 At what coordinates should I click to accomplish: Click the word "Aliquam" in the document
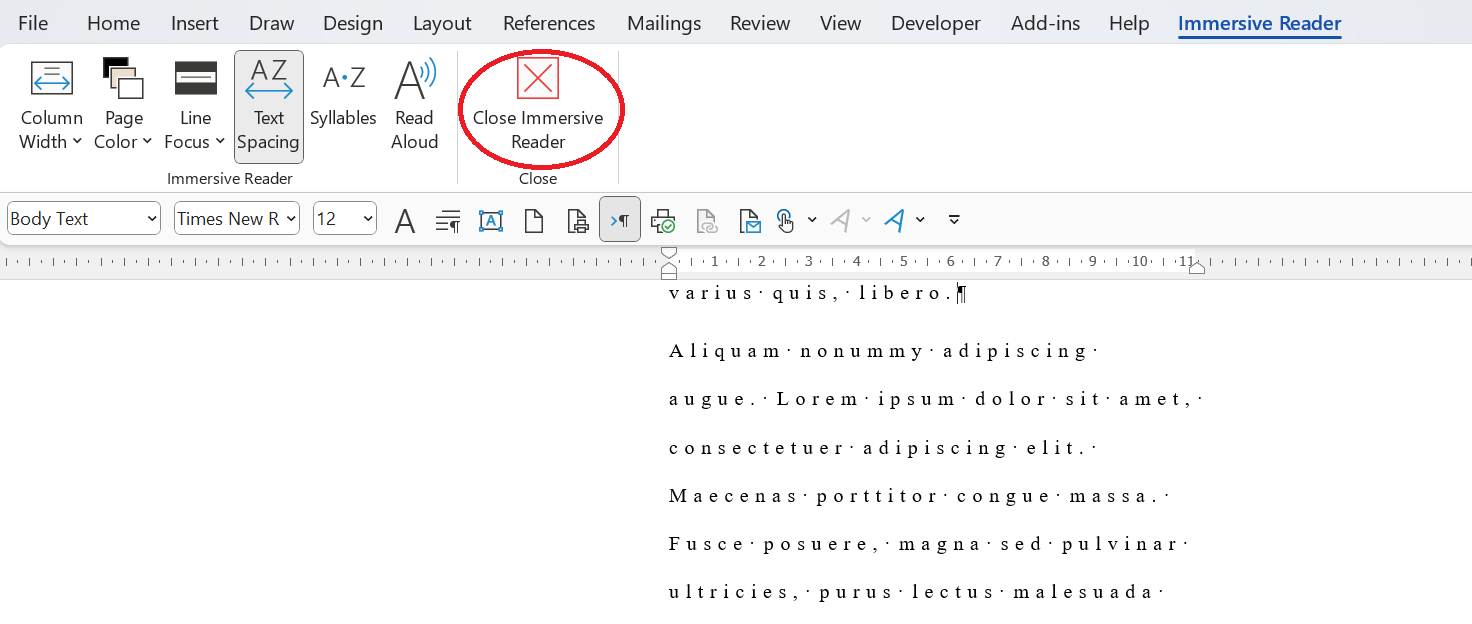click(x=725, y=351)
